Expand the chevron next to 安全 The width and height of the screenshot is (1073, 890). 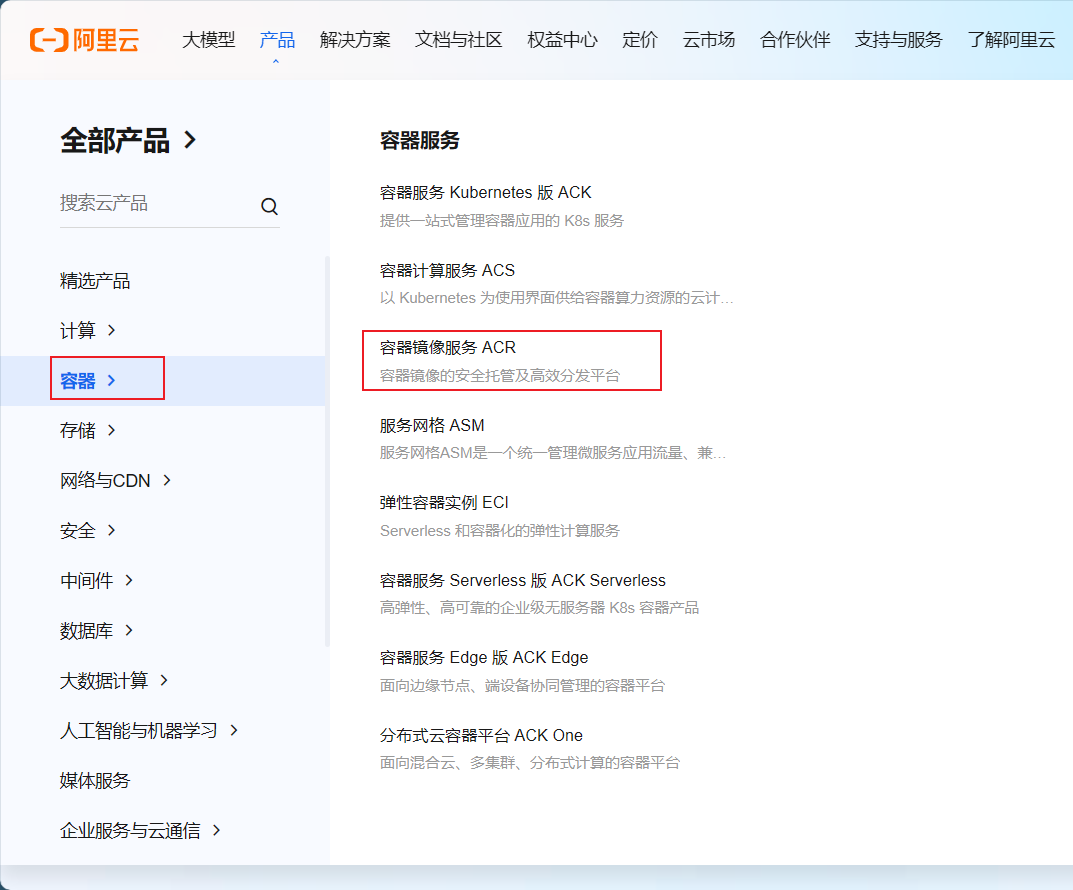click(x=112, y=530)
